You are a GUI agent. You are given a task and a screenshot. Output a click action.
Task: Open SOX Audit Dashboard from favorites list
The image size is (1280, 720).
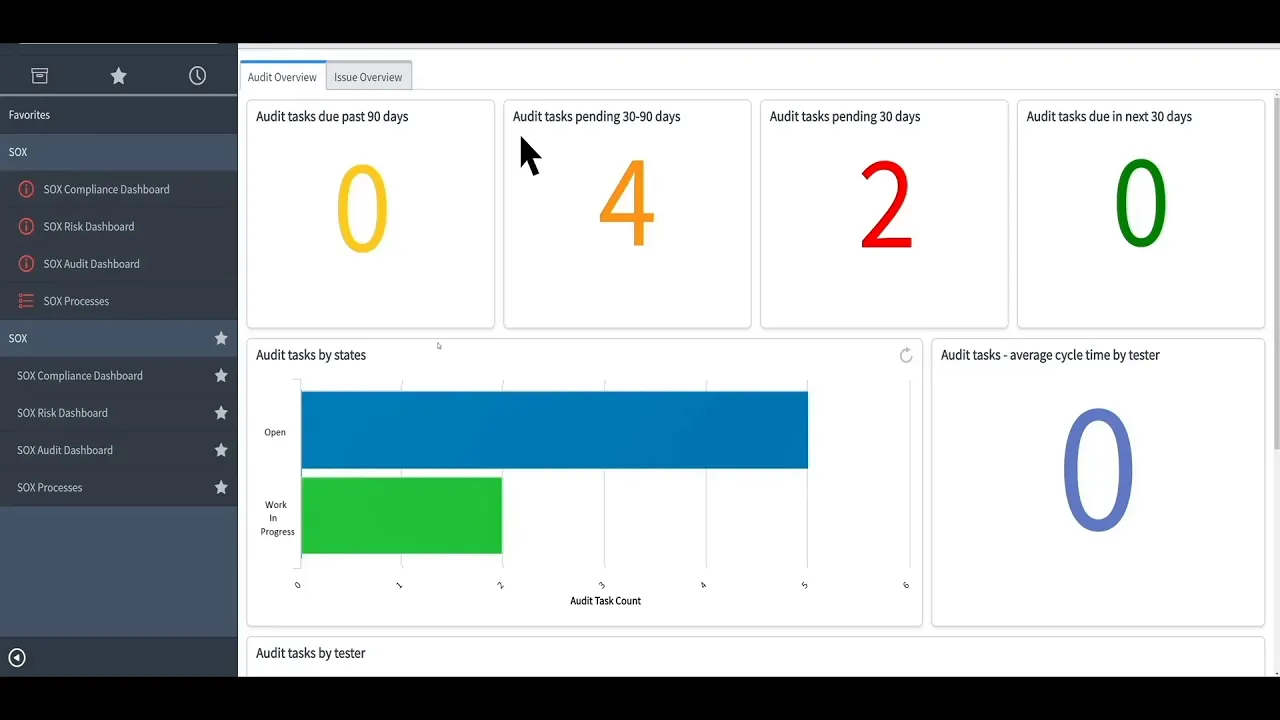[91, 264]
